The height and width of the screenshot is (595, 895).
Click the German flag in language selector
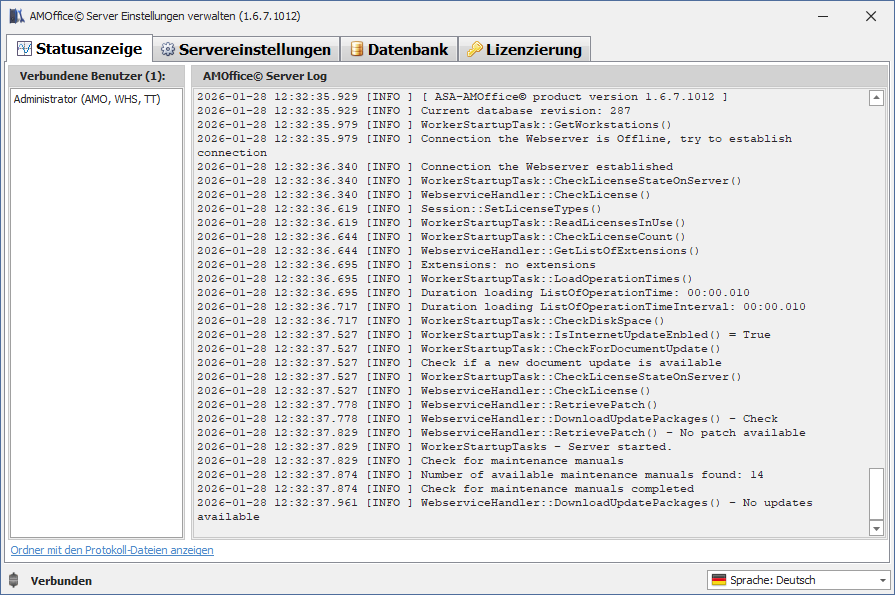tap(718, 580)
